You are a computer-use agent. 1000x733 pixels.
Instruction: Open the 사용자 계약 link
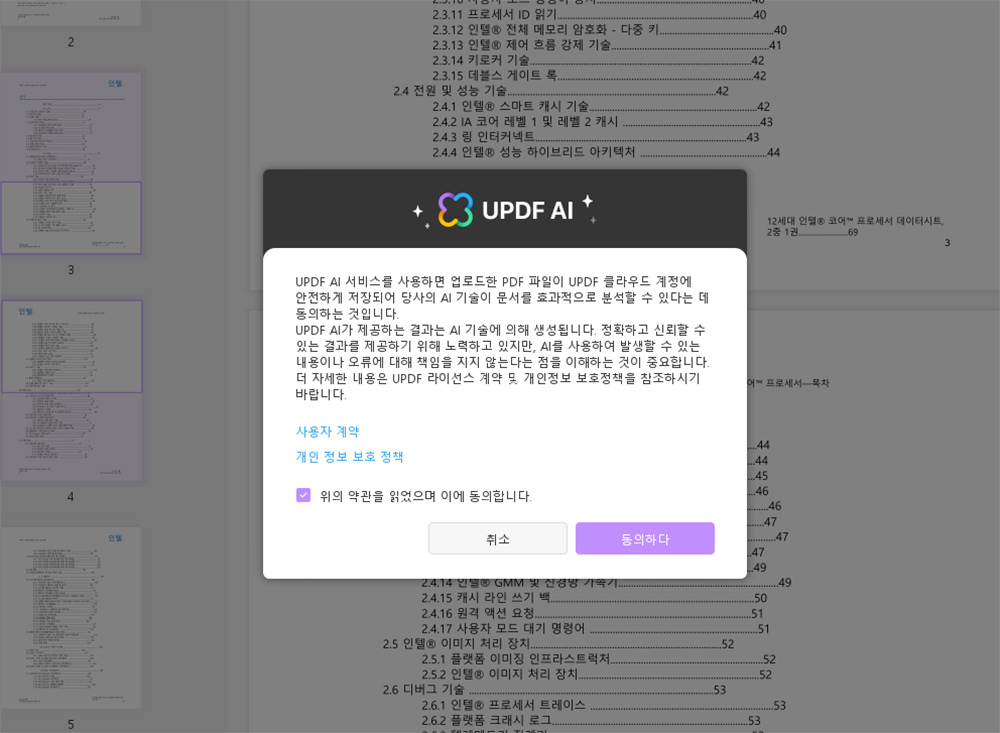pyautogui.click(x=327, y=431)
